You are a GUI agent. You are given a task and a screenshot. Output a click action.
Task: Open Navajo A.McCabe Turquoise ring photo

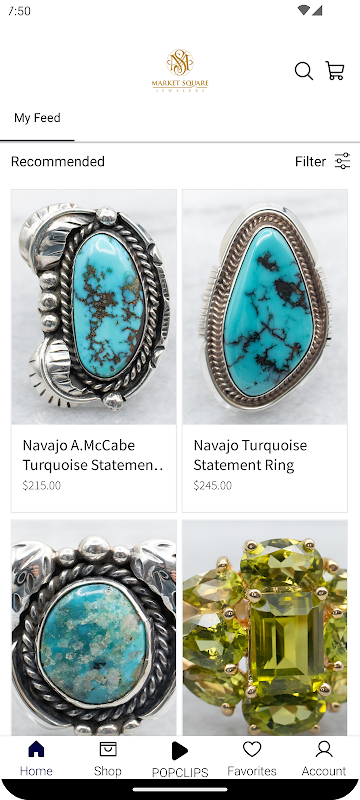tap(94, 307)
